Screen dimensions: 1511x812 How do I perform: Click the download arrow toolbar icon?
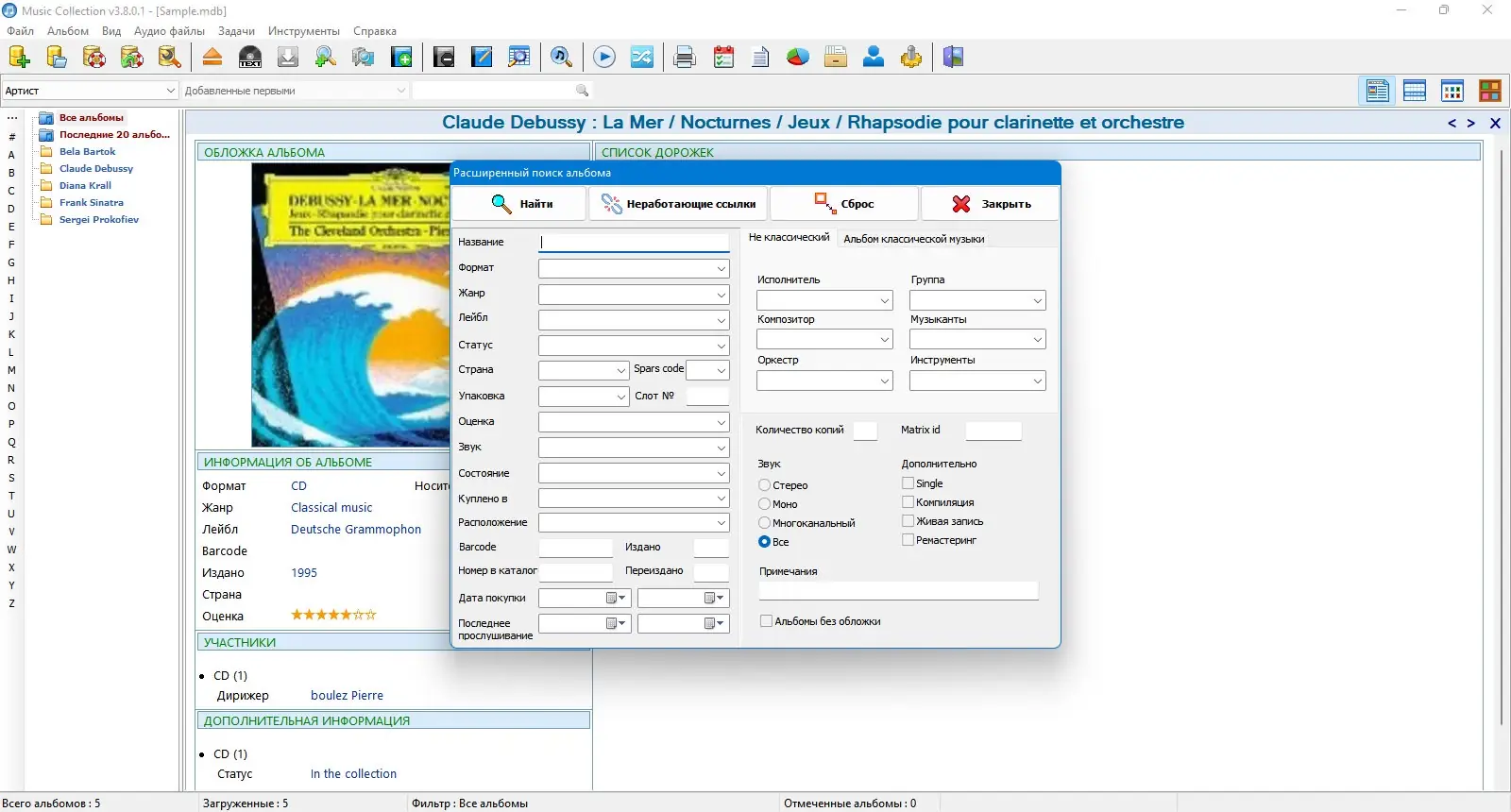click(x=288, y=58)
